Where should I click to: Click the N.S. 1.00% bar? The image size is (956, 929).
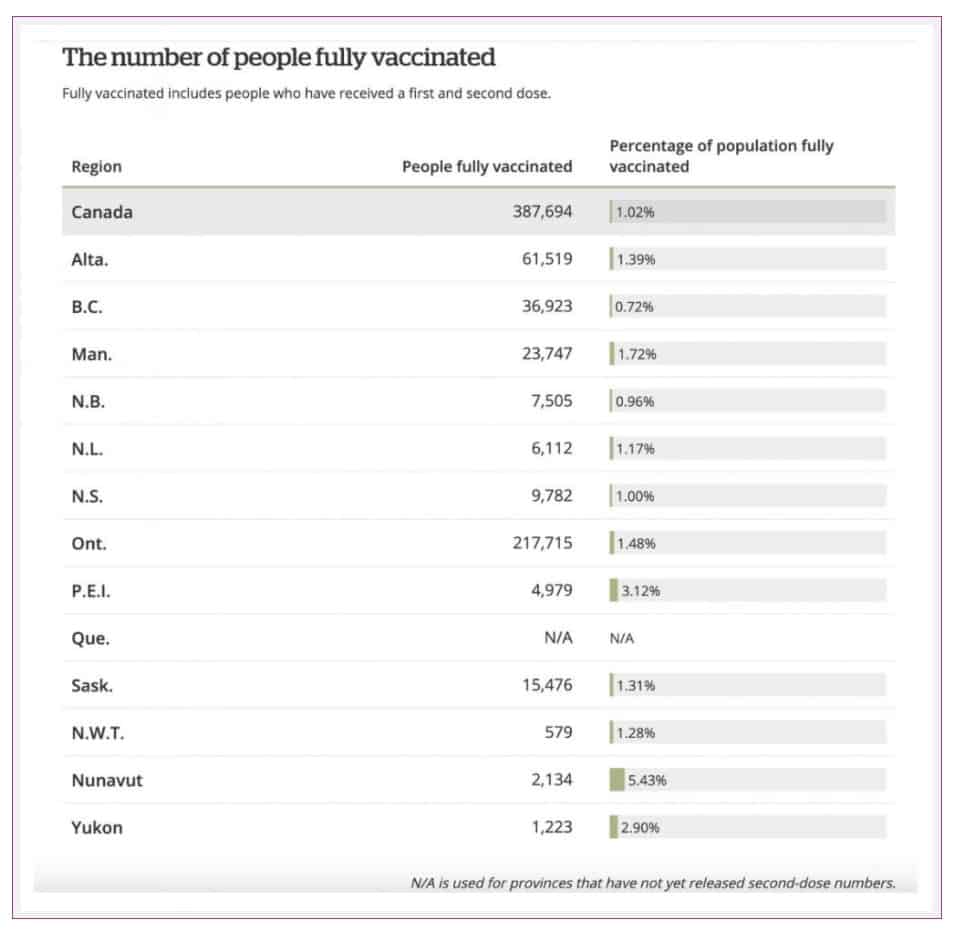pos(747,496)
